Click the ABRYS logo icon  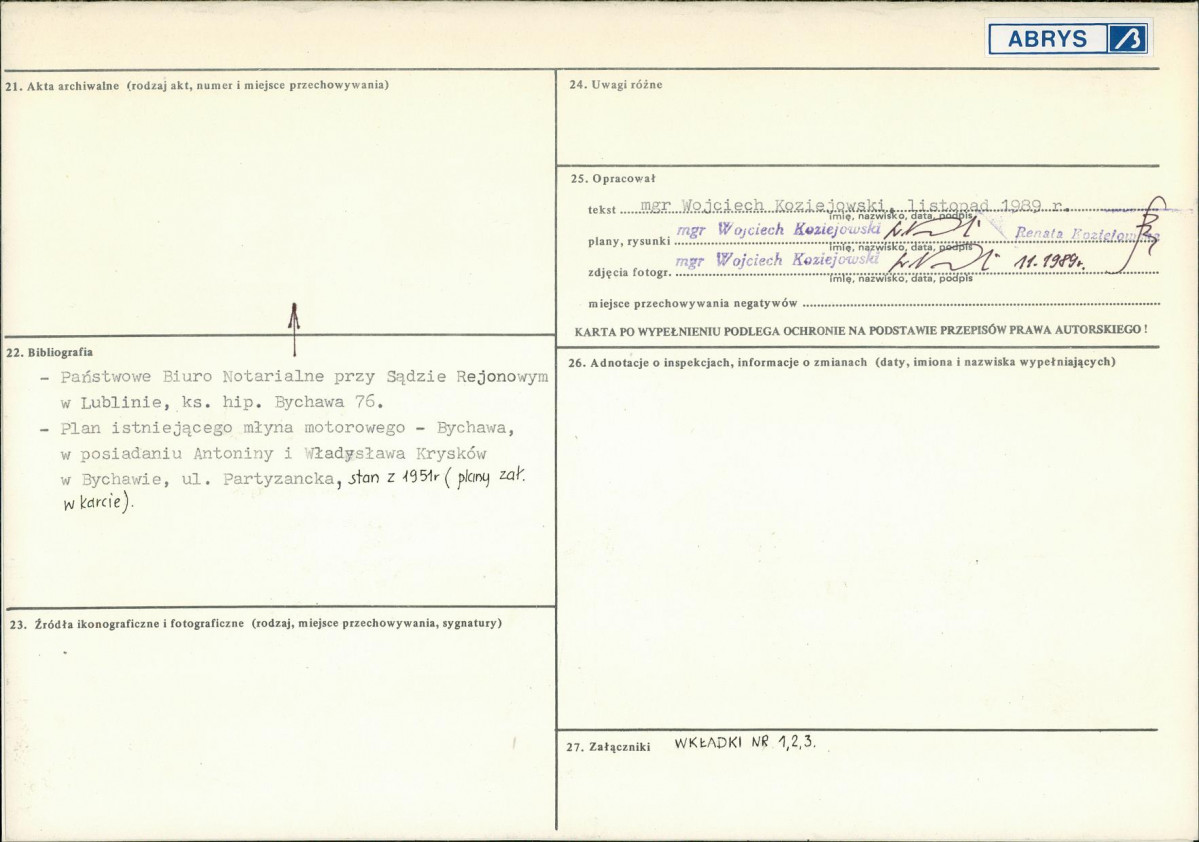click(x=1128, y=38)
